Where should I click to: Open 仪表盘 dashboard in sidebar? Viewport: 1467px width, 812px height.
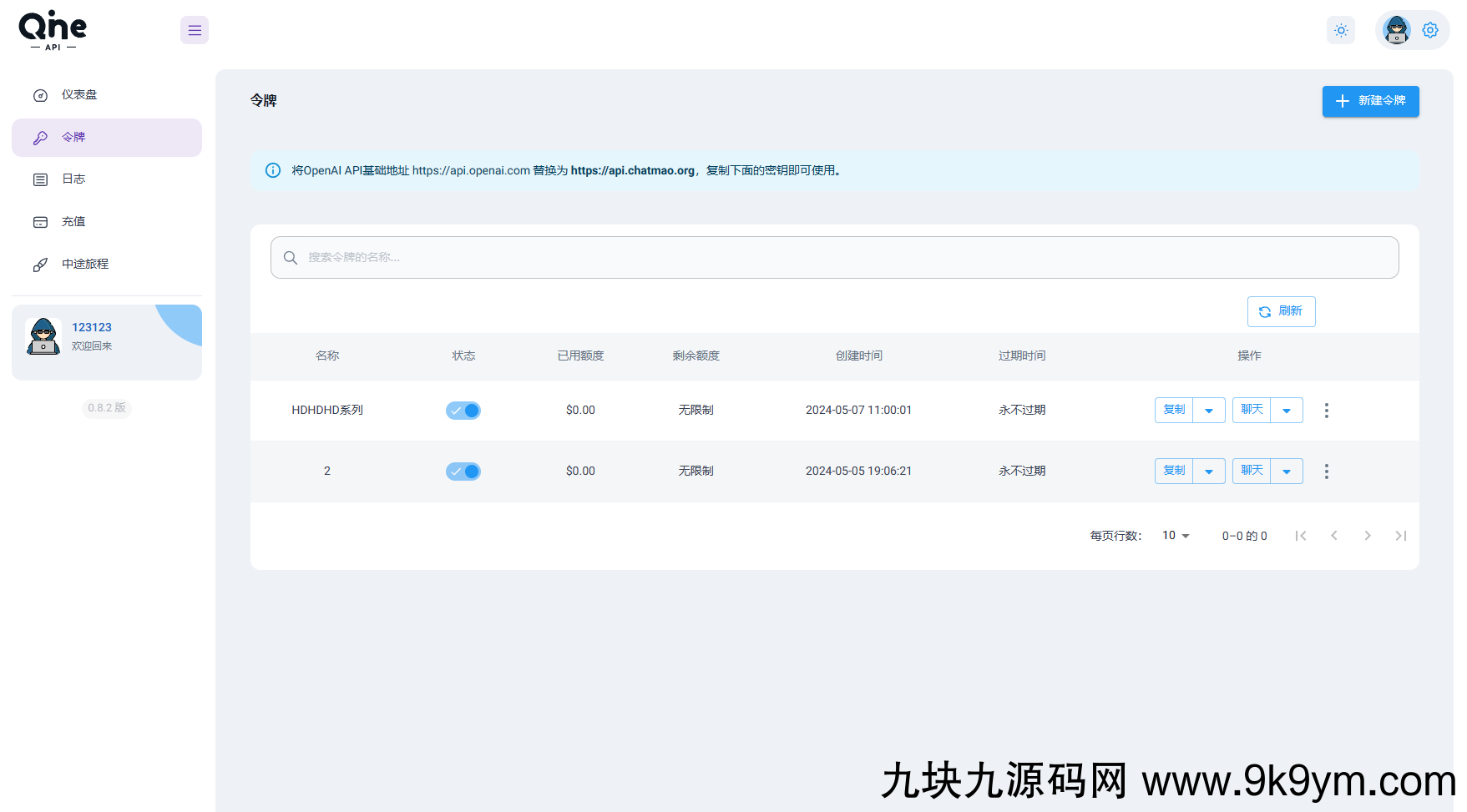click(79, 95)
